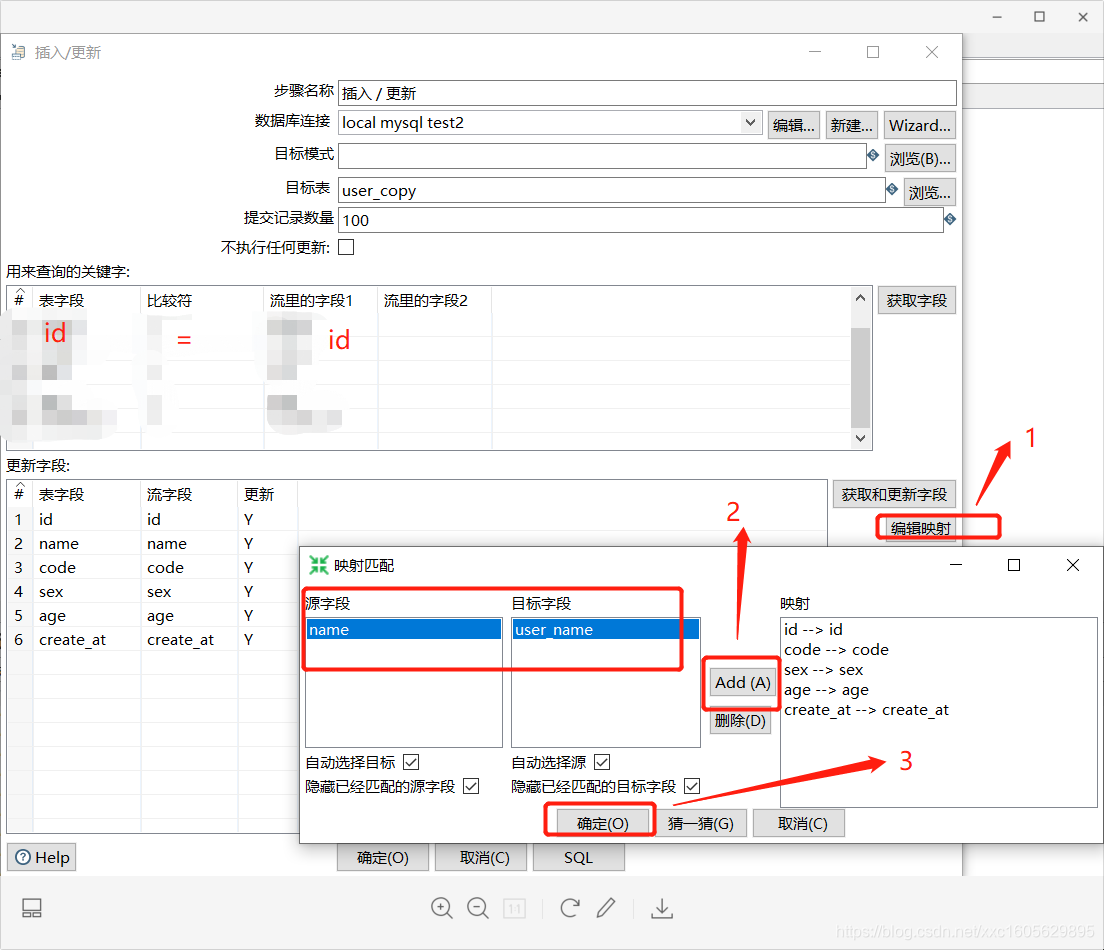Click Add (A) in mapping dialog
Screen dimensions: 1104x950
[x=743, y=682]
